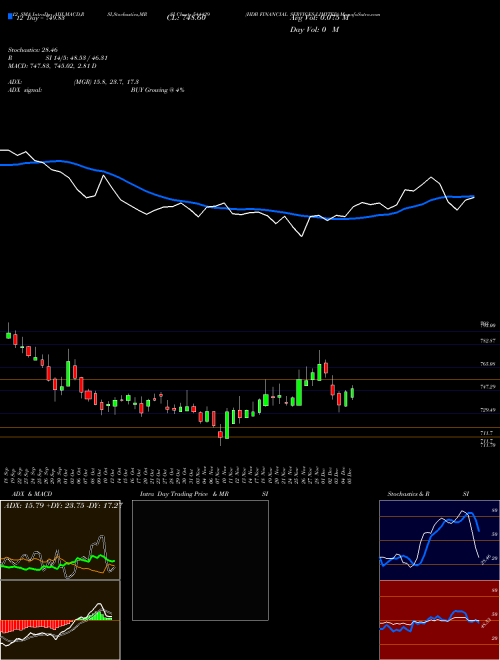Screen dimensions: 500x660
Task: Click the last green candlestick of the chart
Action: (352, 392)
